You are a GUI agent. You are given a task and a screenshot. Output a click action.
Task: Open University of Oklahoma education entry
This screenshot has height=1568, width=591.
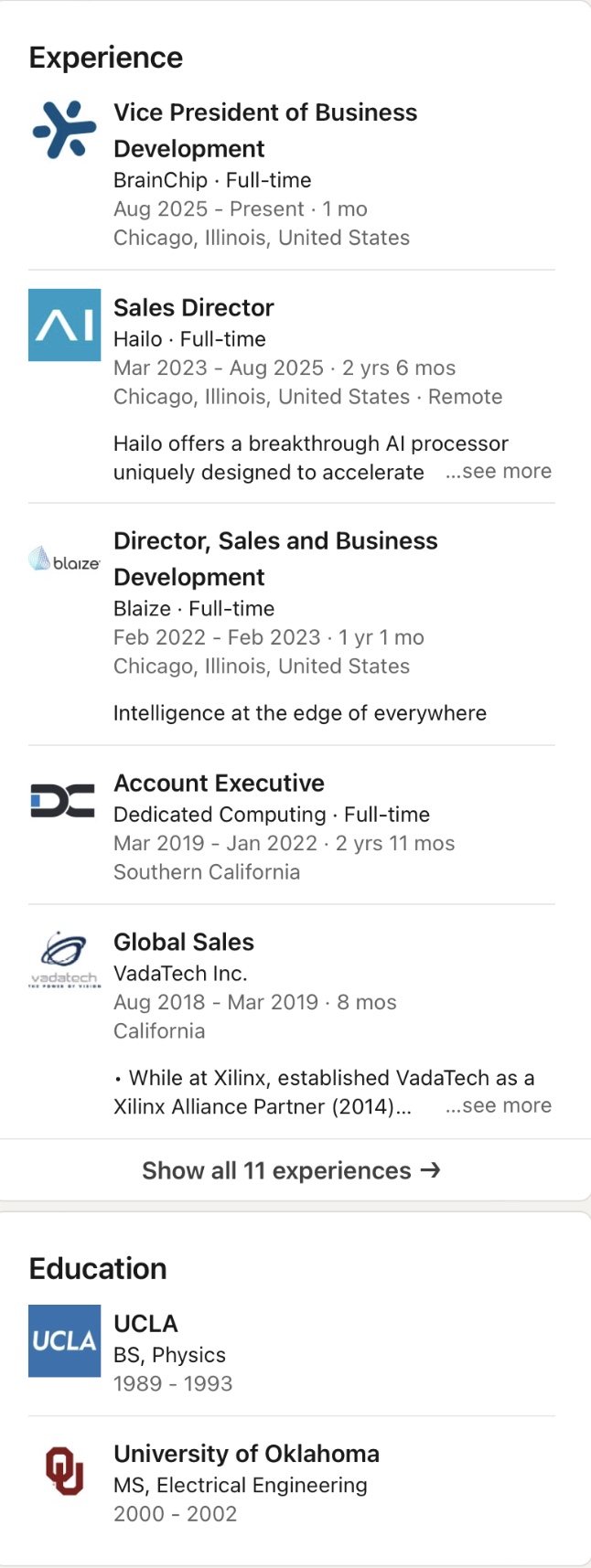pos(246,1454)
